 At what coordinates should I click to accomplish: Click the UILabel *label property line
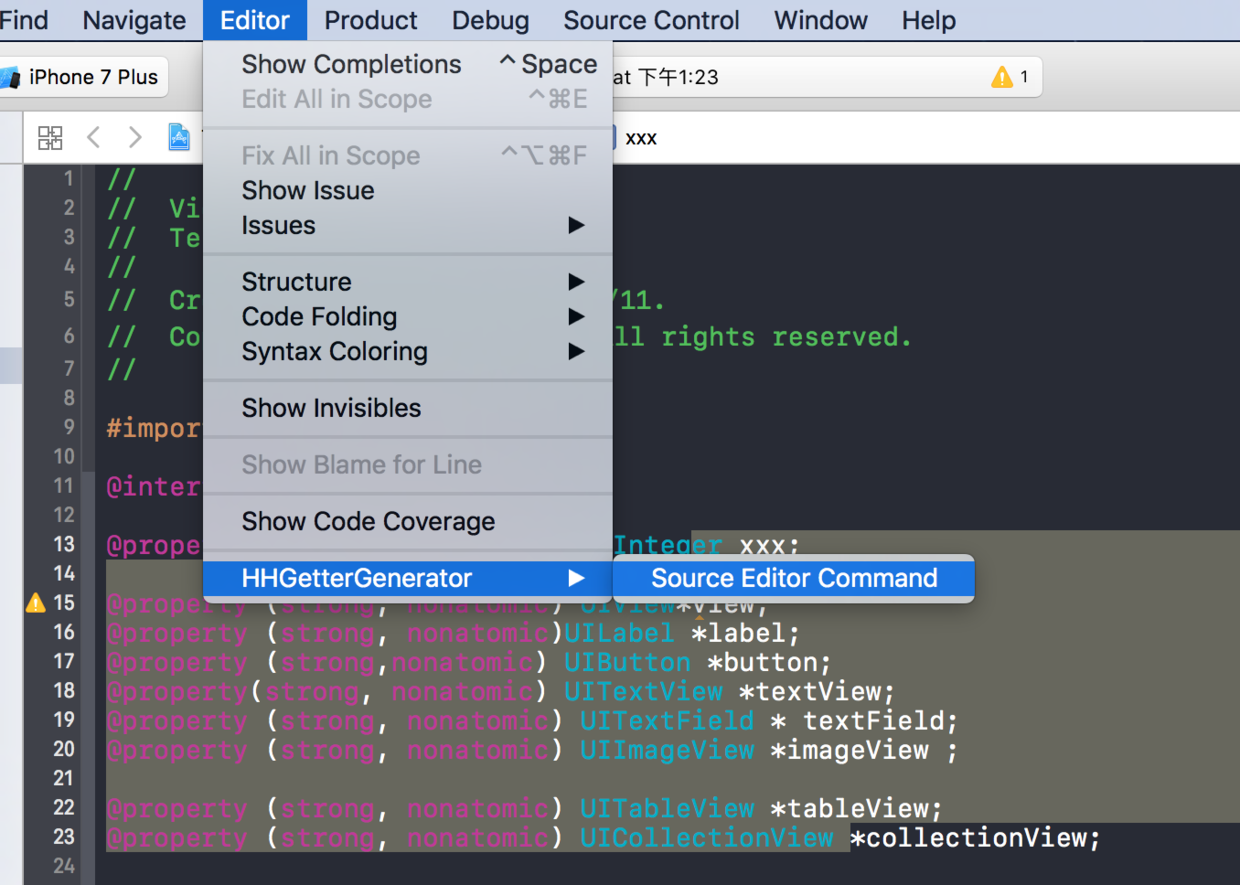(453, 633)
